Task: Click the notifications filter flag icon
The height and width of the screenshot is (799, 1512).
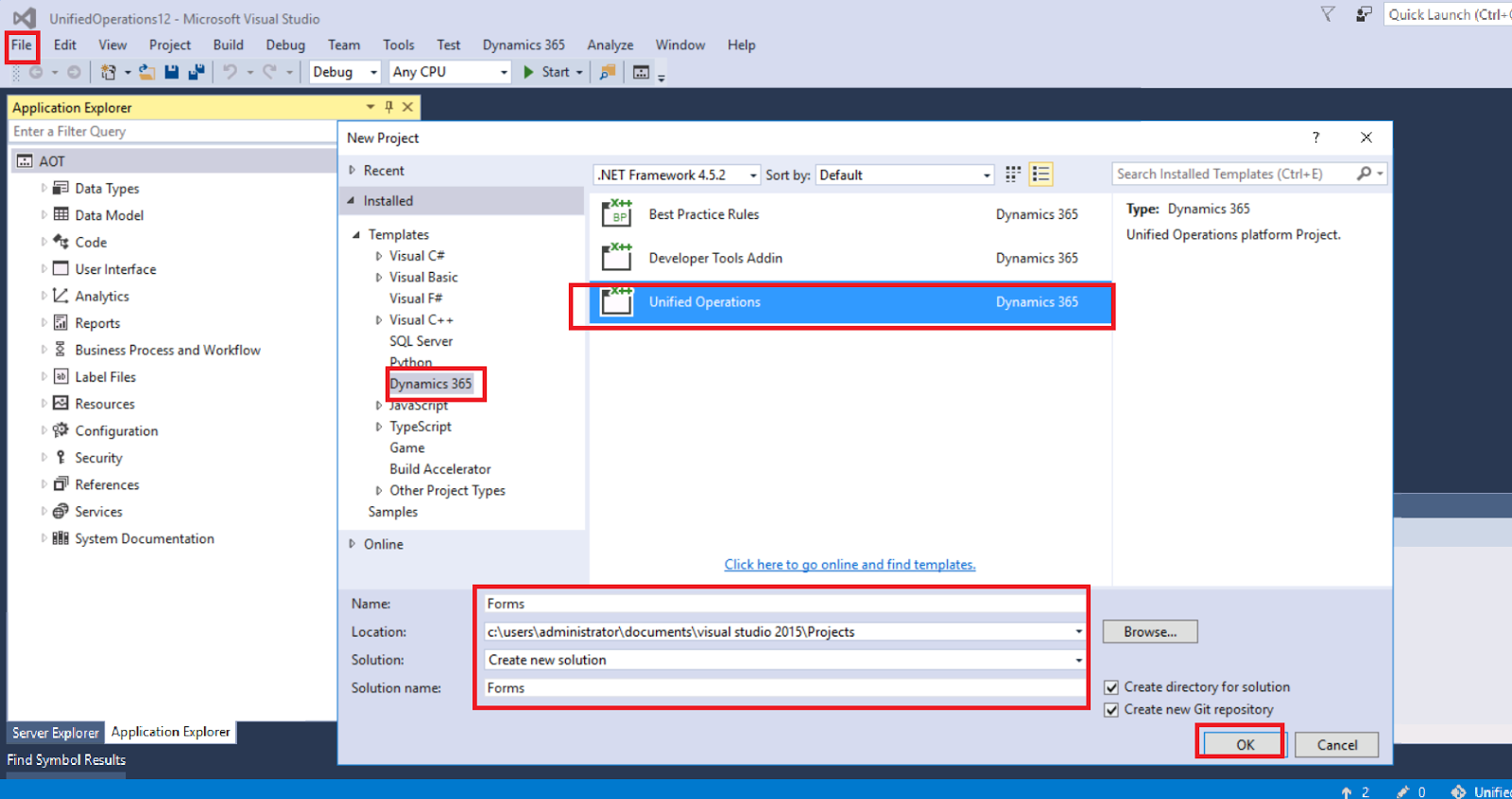Action: pyautogui.click(x=1328, y=14)
